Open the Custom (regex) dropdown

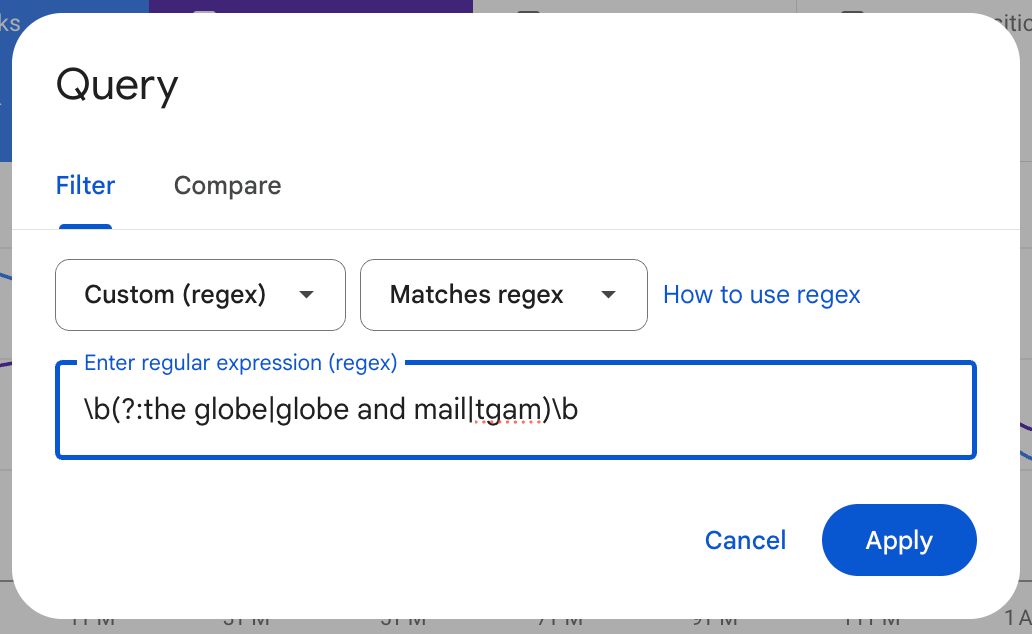tap(200, 295)
